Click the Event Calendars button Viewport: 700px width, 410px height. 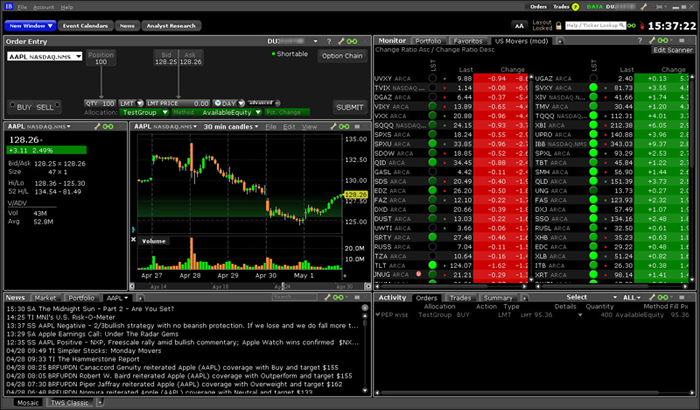click(x=85, y=26)
